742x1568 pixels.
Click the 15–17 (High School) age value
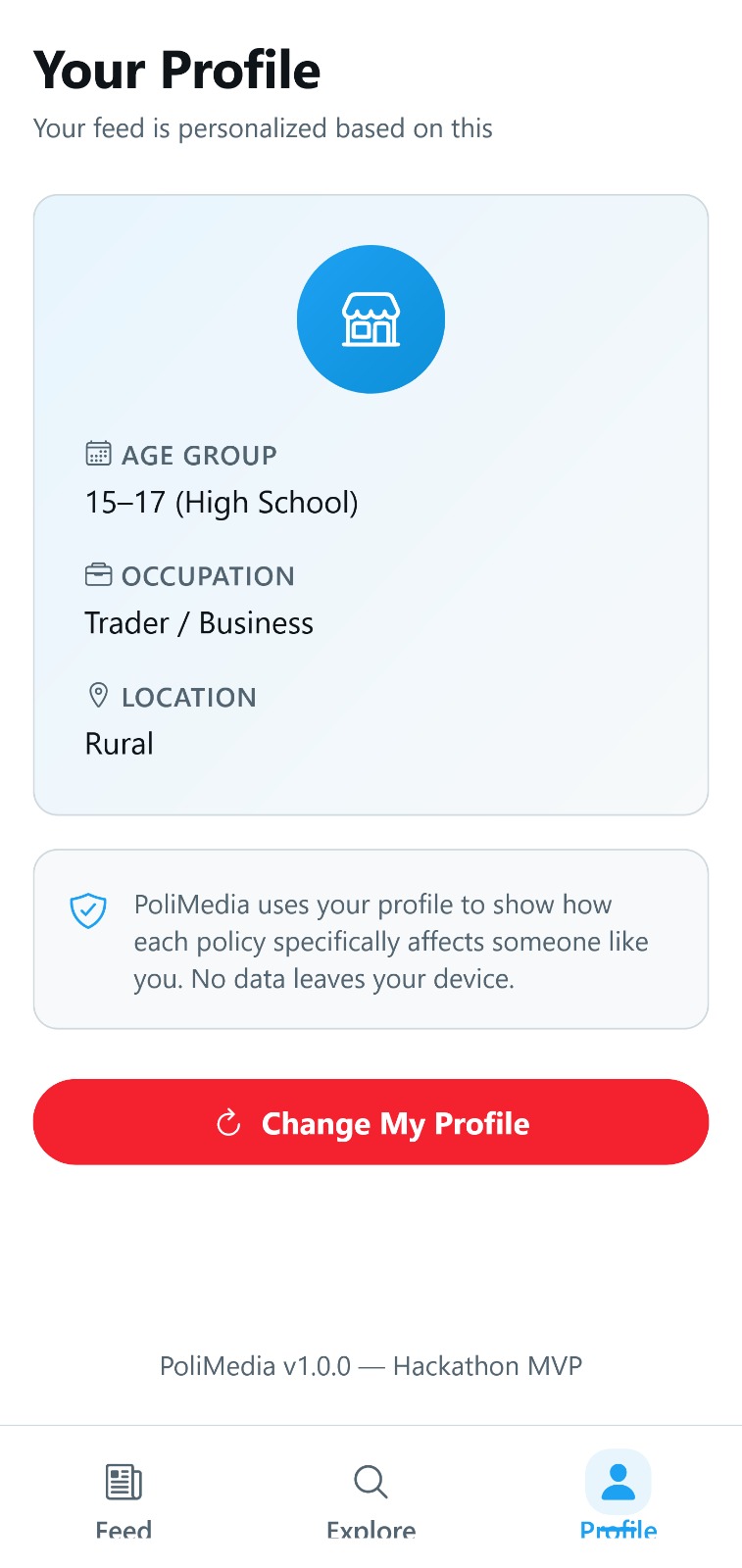click(x=222, y=503)
